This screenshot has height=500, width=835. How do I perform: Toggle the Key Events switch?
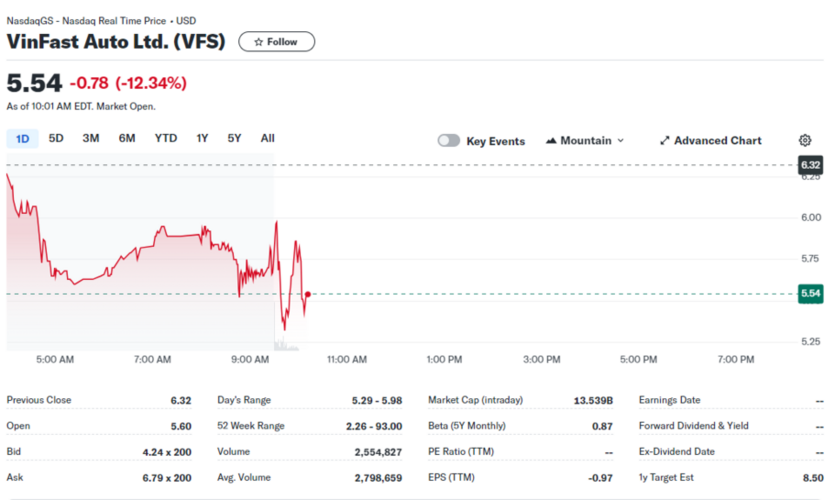448,141
